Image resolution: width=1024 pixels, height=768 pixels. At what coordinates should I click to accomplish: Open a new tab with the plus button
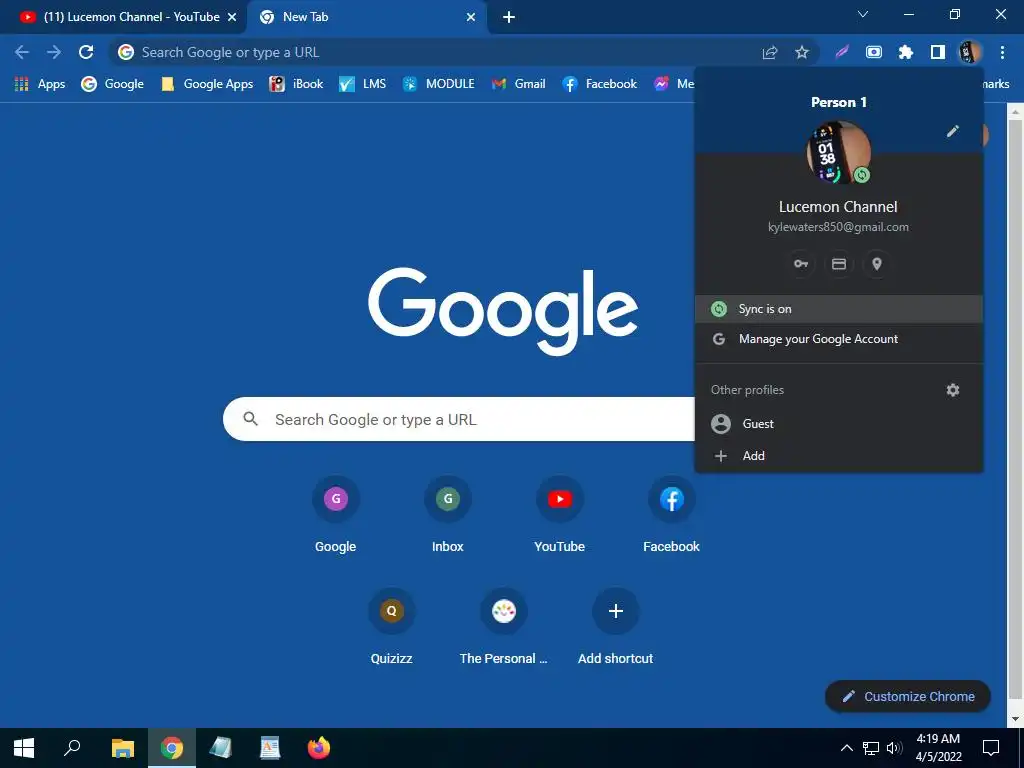point(509,17)
